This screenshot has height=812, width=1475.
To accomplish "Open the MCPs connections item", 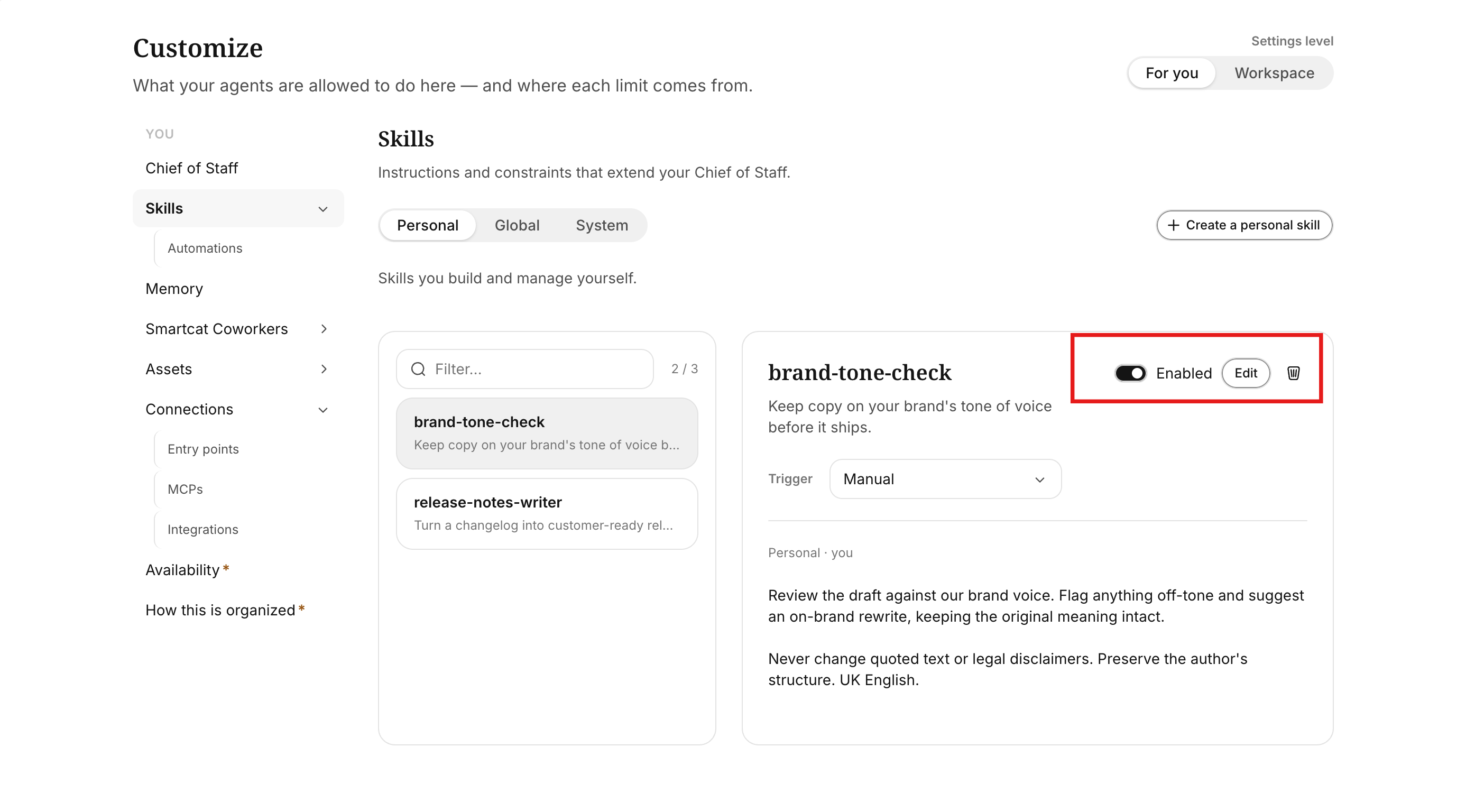I will [185, 489].
